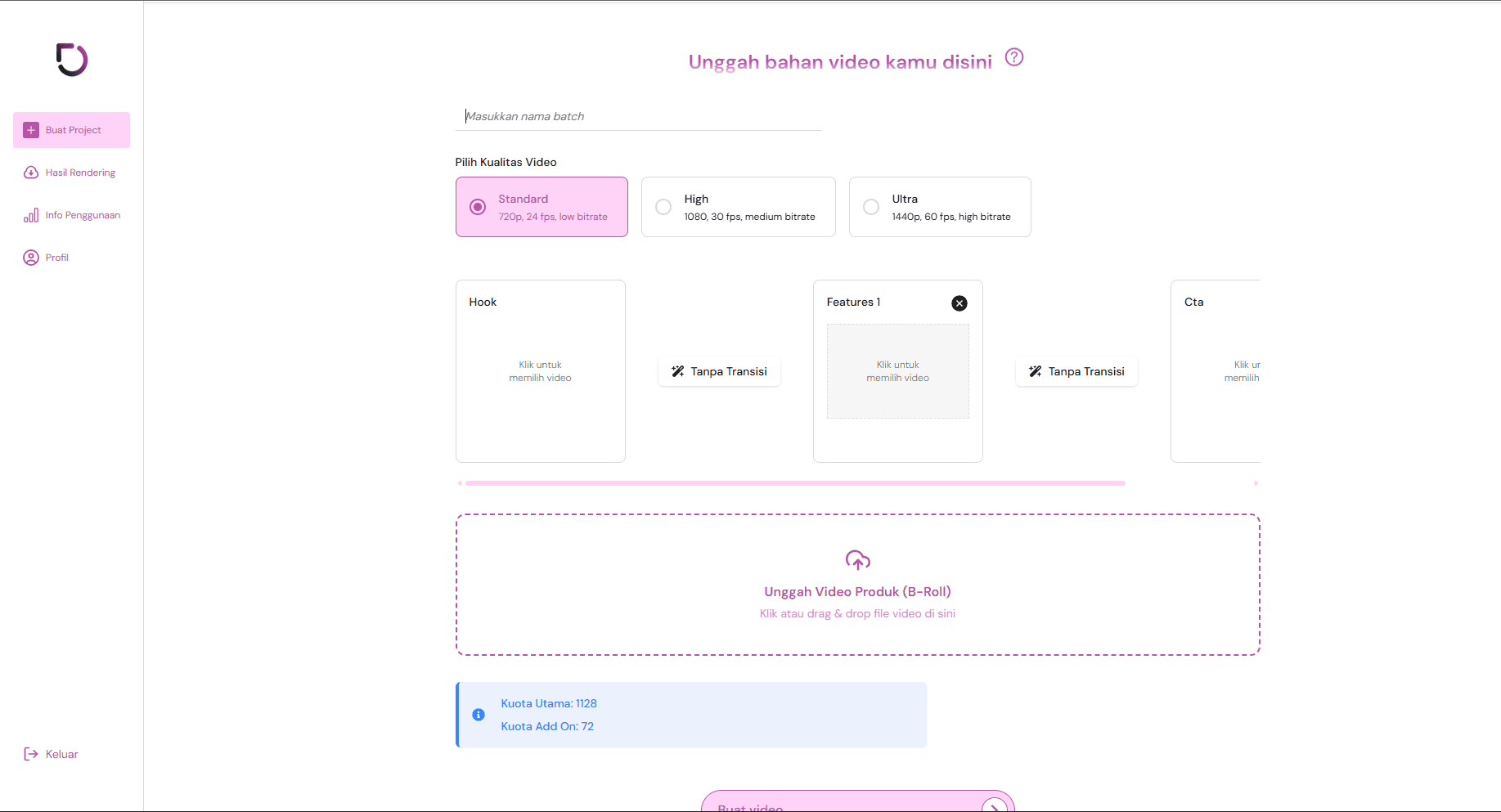Click the Cta card to choose a video
This screenshot has height=812, width=1501.
coord(1216,371)
